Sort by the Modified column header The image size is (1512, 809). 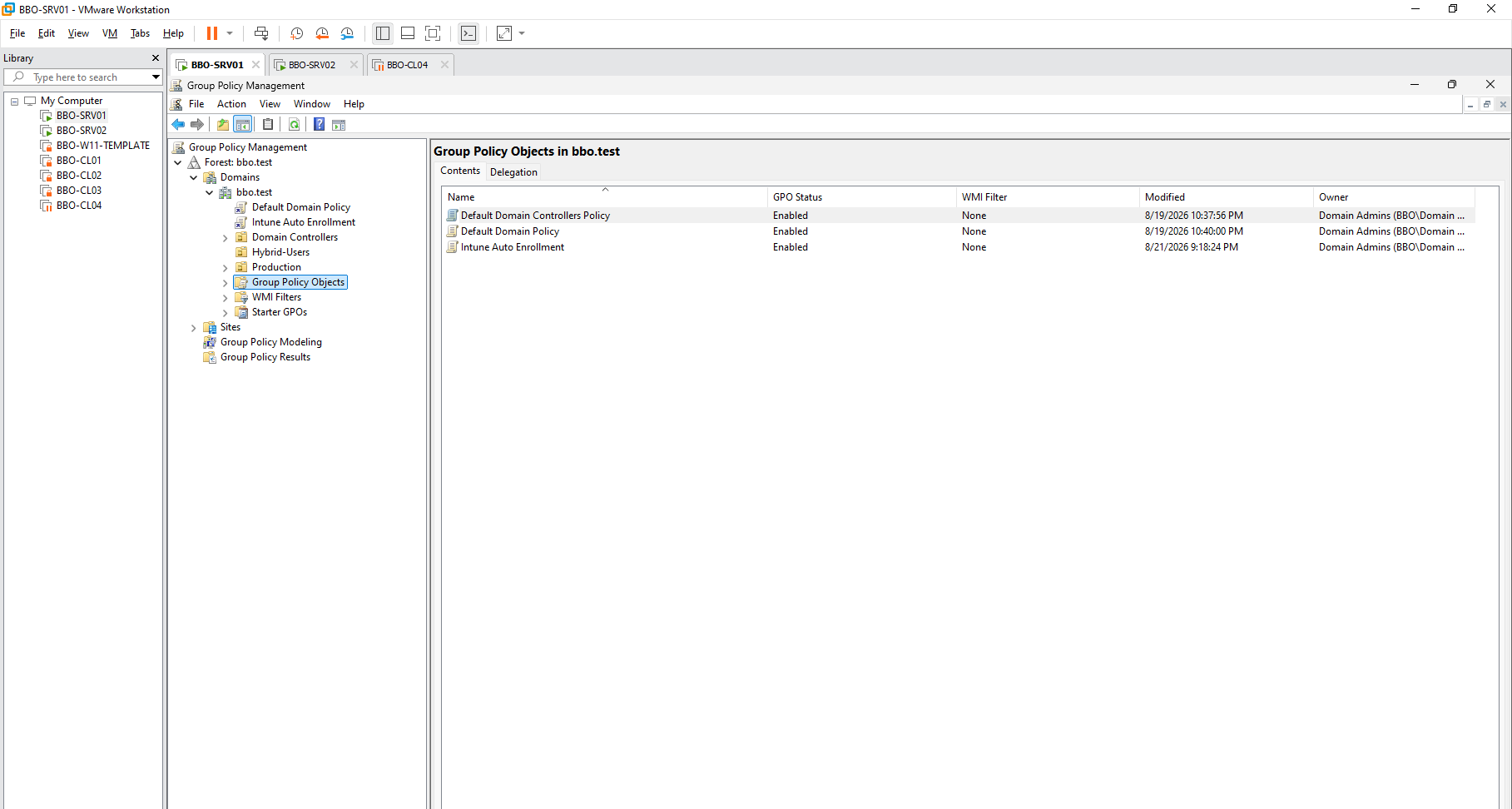tap(1225, 197)
